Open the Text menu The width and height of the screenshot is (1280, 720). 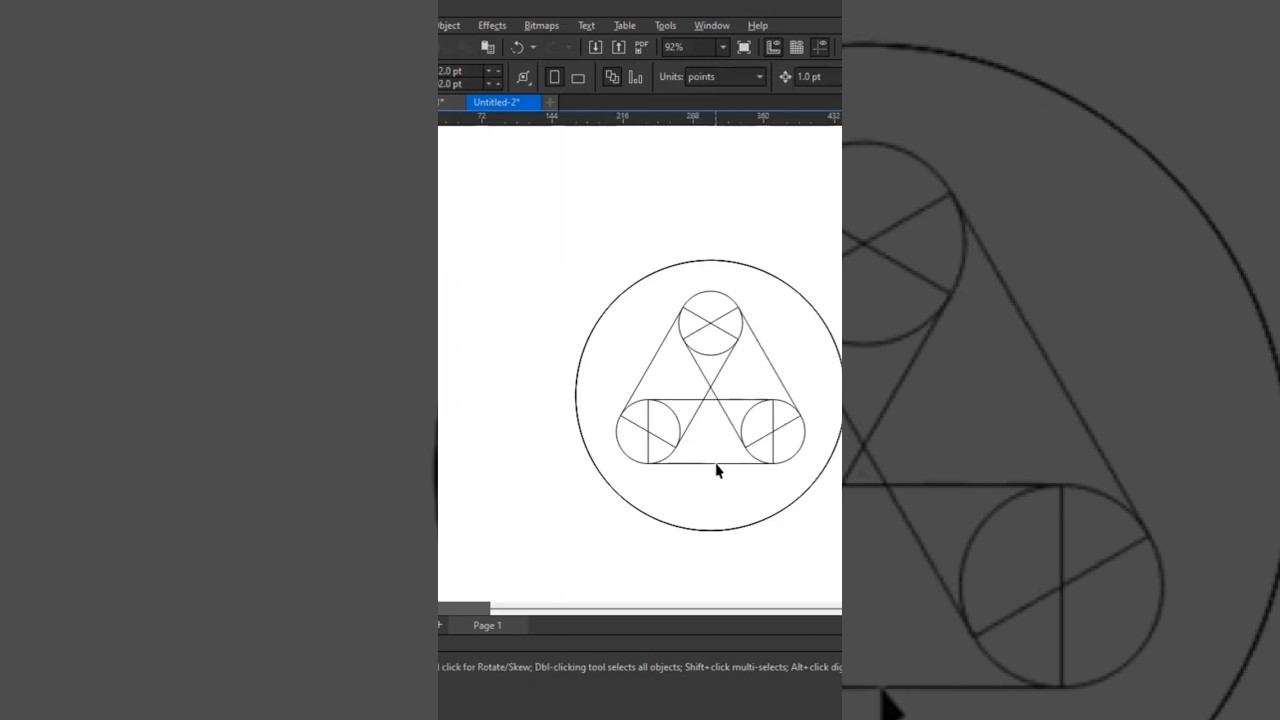pos(586,25)
